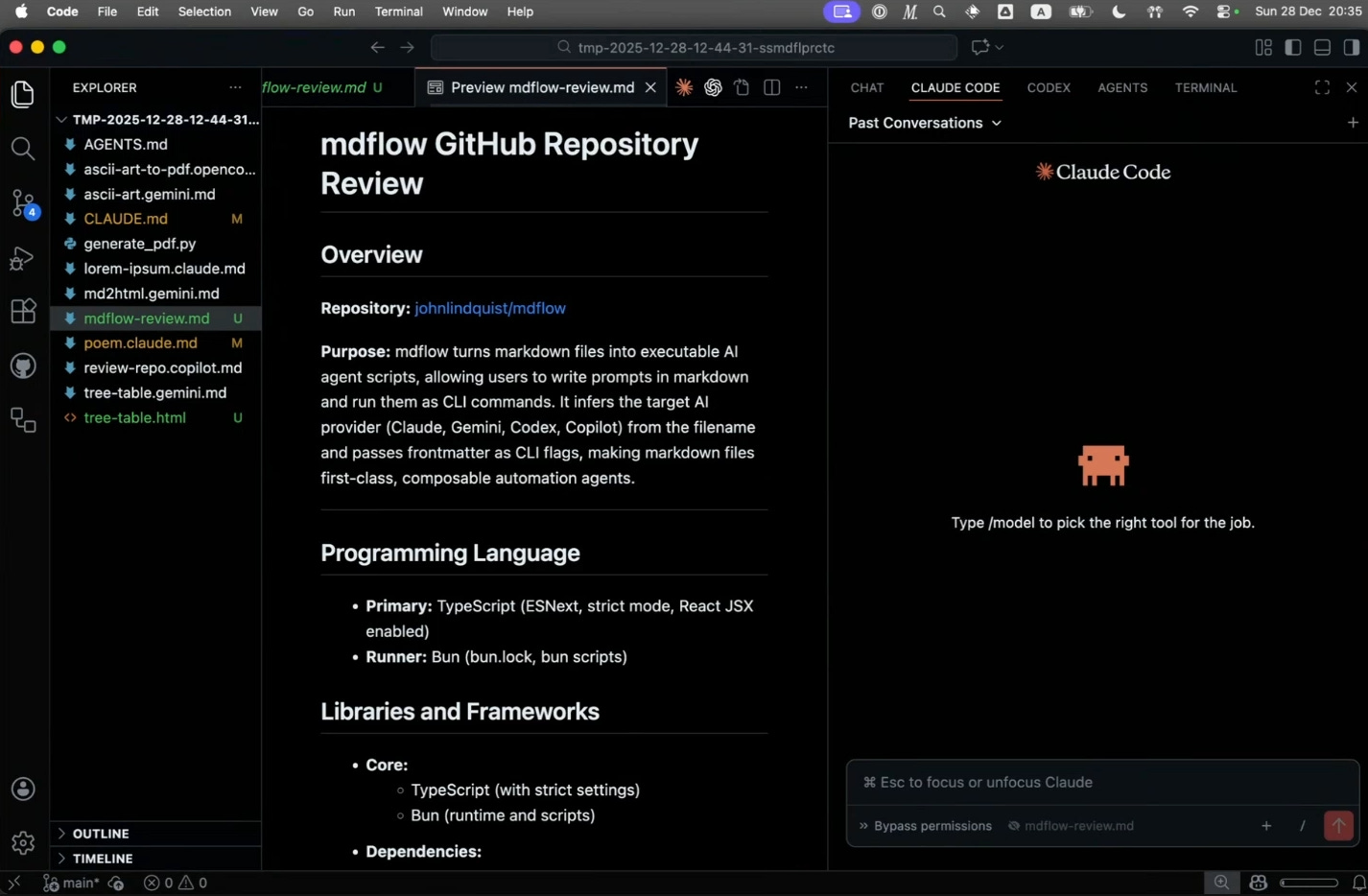Switch to the AGENTS panel tab
The height and width of the screenshot is (896, 1368).
point(1122,87)
